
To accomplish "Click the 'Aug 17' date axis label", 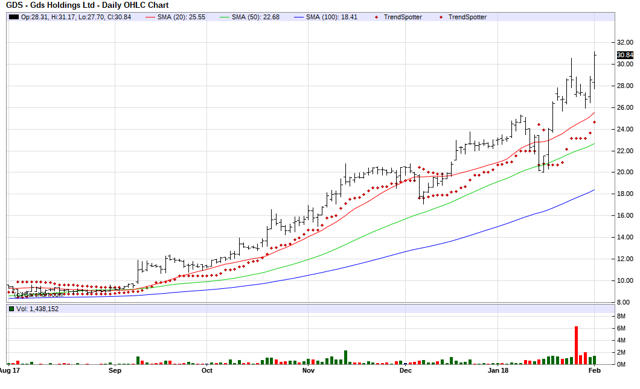I will coord(10,371).
